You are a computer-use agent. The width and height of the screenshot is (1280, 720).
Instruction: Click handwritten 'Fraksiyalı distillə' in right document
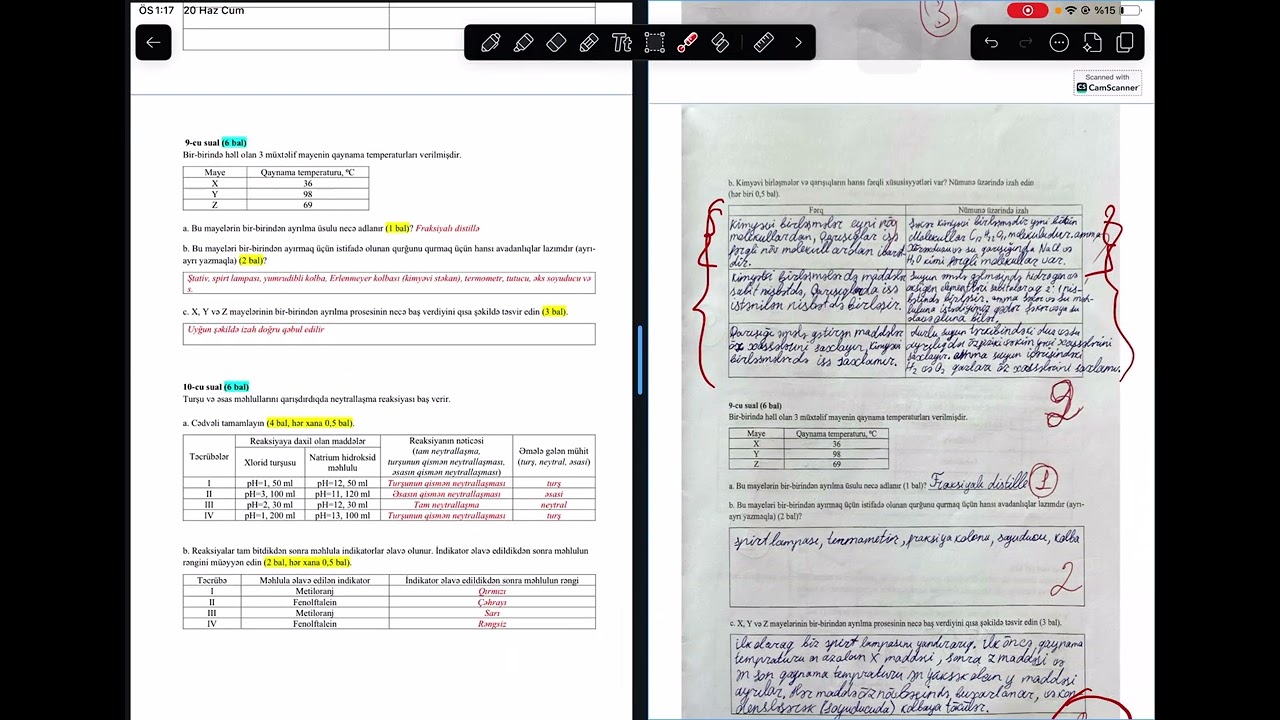pyautogui.click(x=979, y=482)
